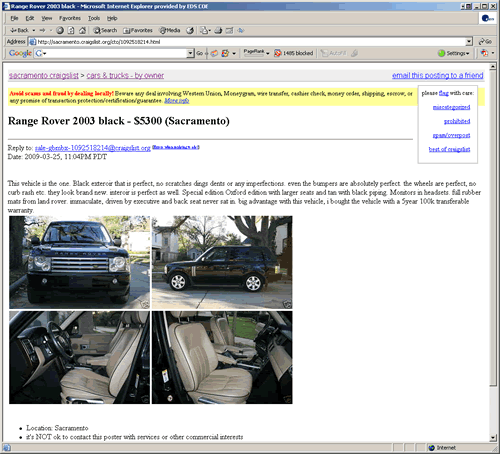
Task: Open the Mail toolbar button
Action: 205,30
